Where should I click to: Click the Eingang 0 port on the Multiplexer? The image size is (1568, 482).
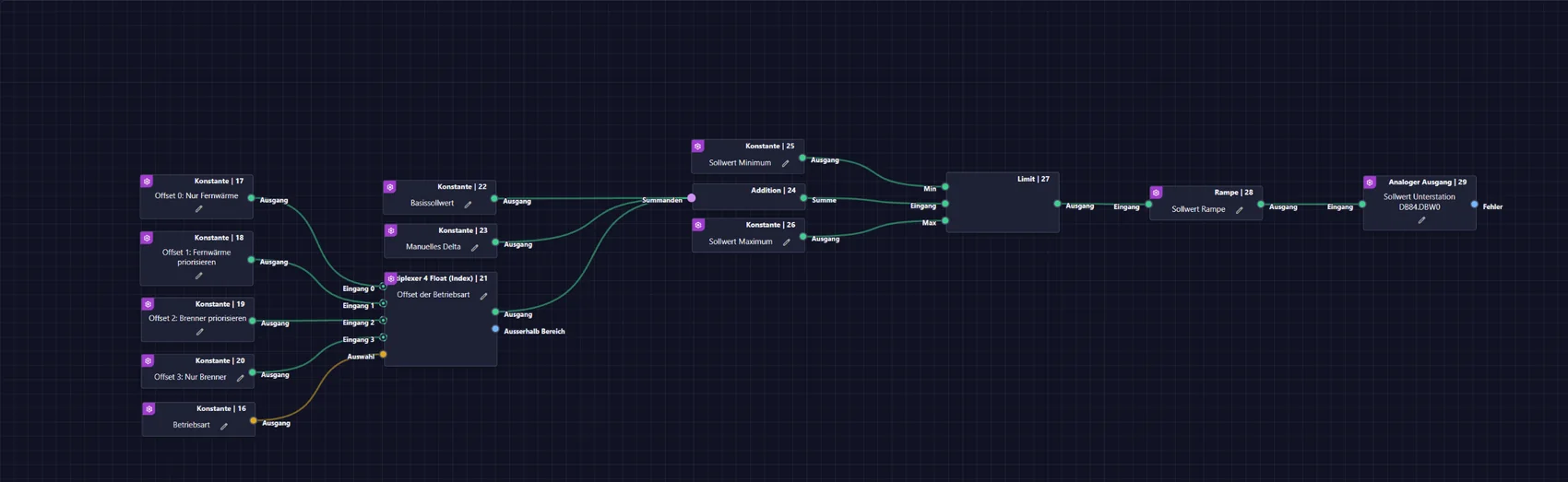point(384,287)
